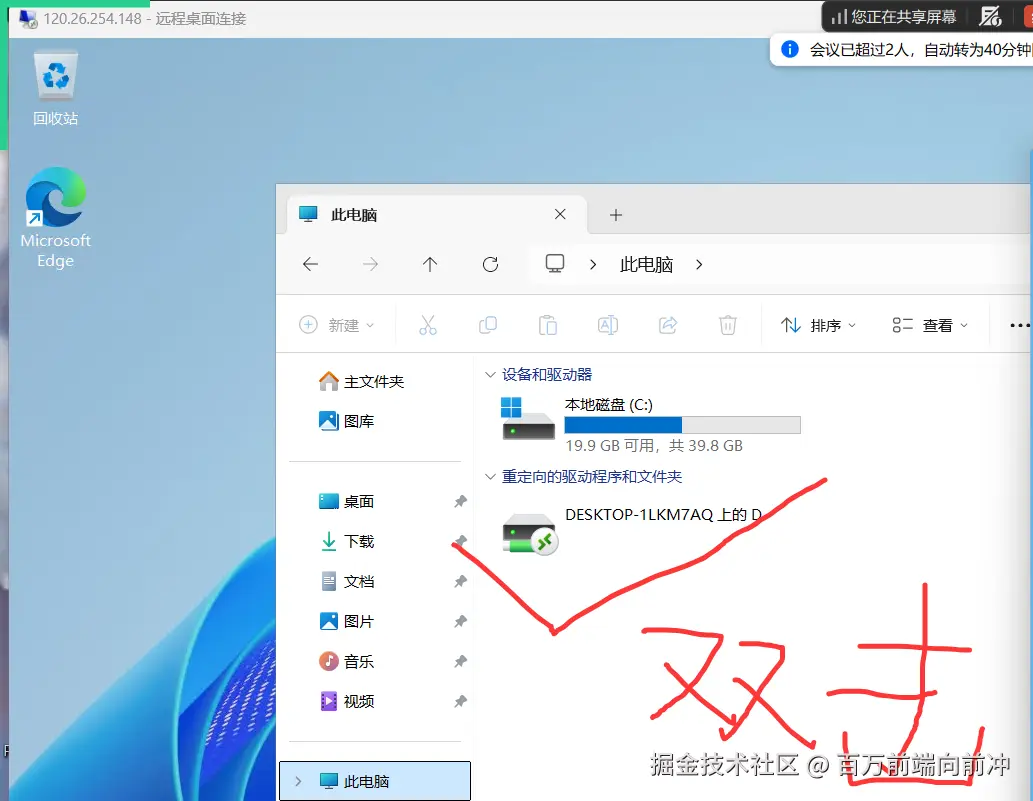Click the Paste icon in the toolbar
Viewport: 1033px width, 801px height.
(x=548, y=325)
